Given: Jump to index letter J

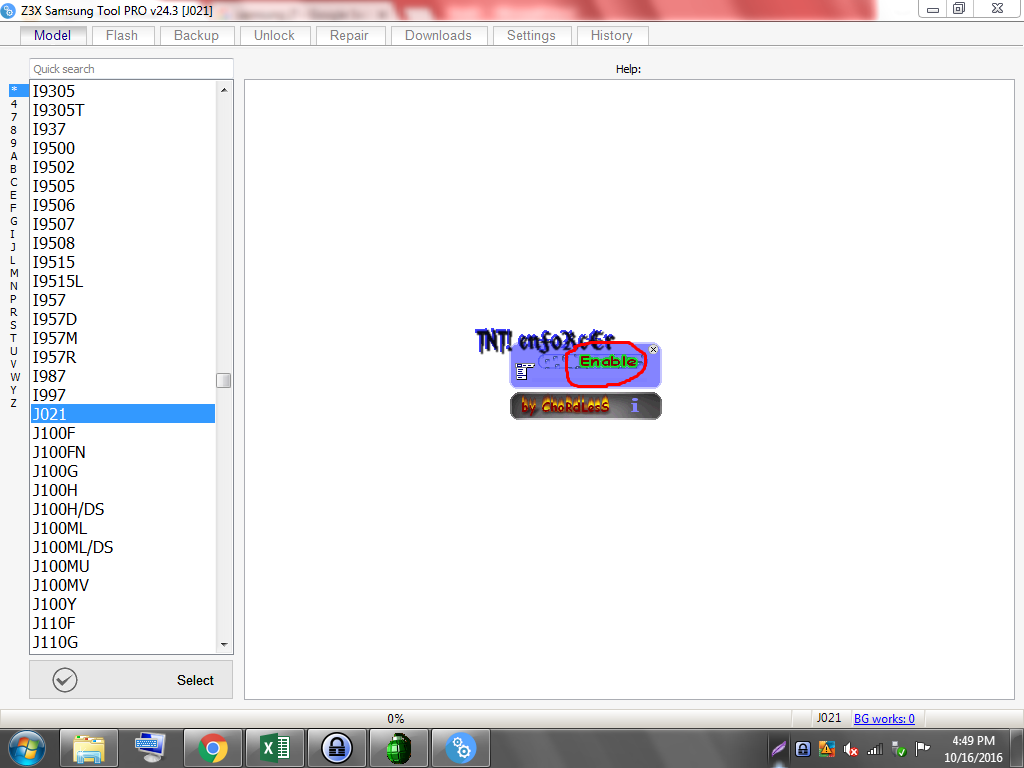Looking at the screenshot, I should (x=13, y=247).
